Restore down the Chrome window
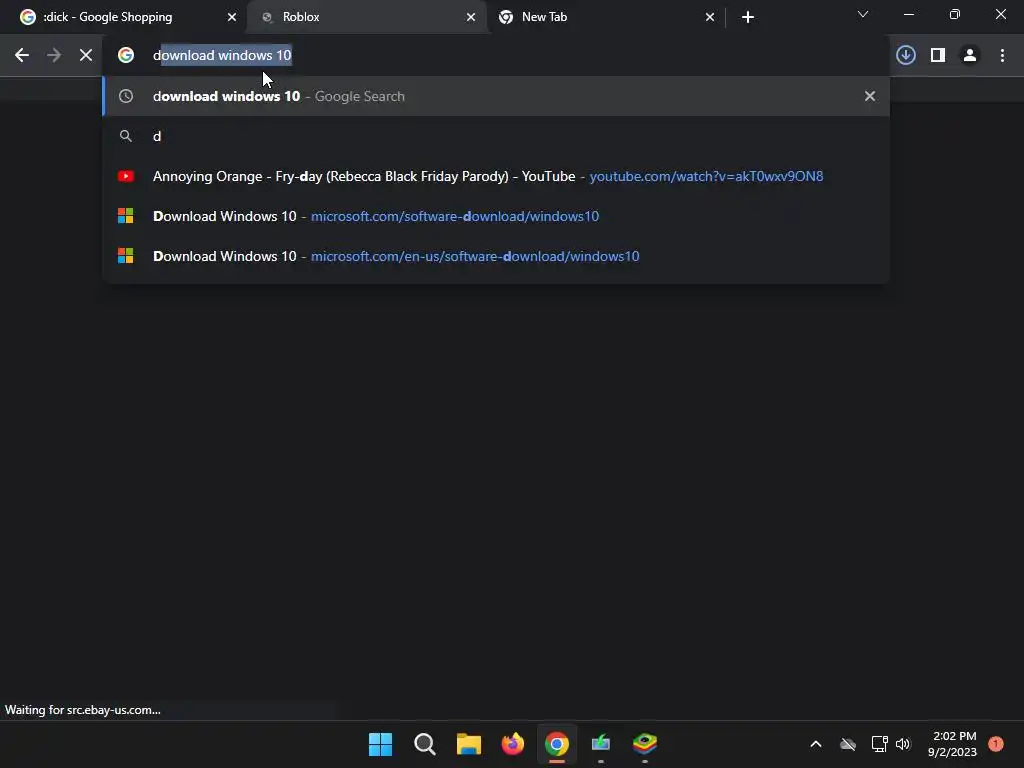 (955, 14)
